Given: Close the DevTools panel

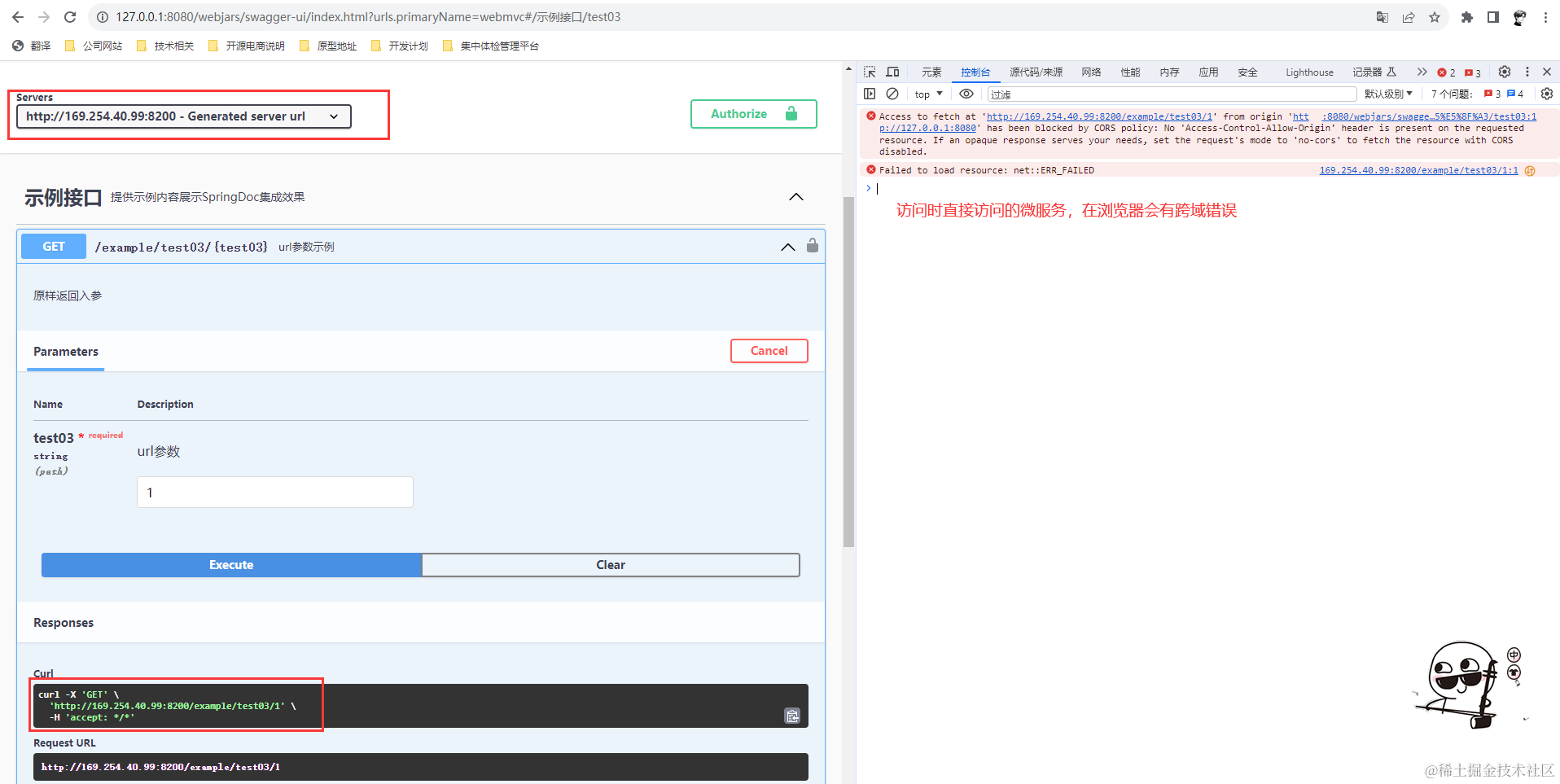Looking at the screenshot, I should coord(1547,72).
